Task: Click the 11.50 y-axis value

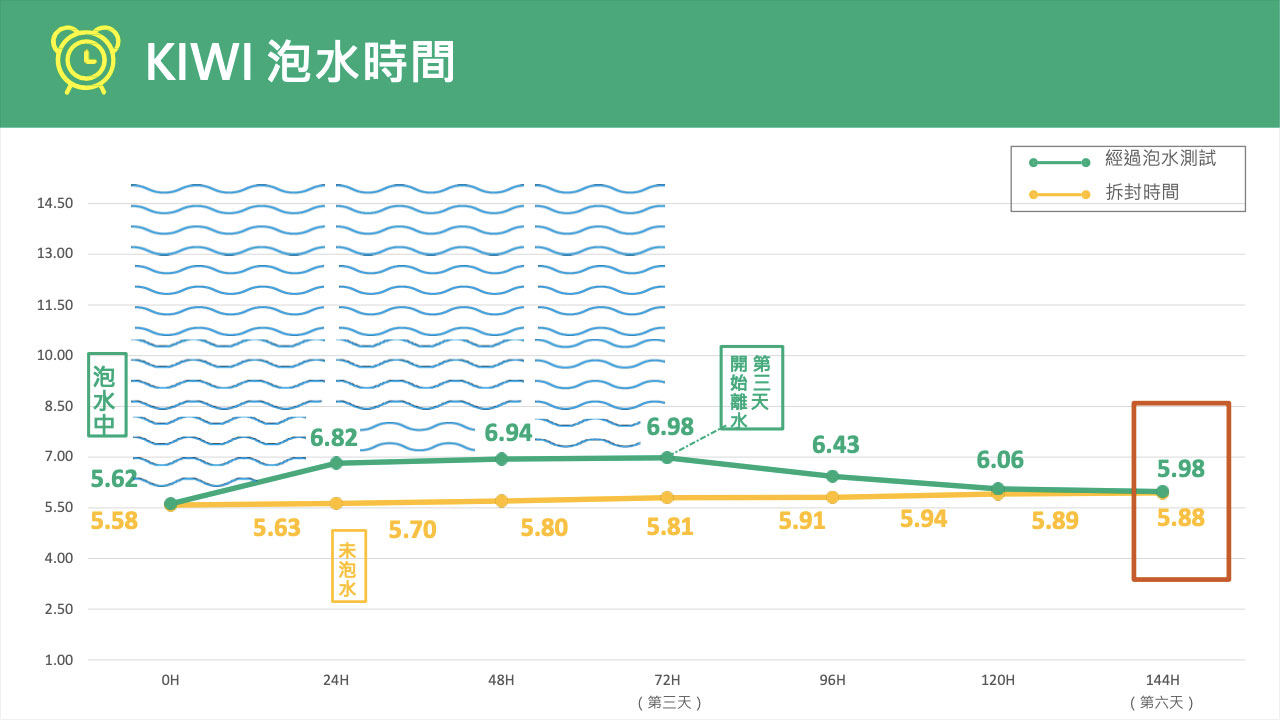Action: 55,305
